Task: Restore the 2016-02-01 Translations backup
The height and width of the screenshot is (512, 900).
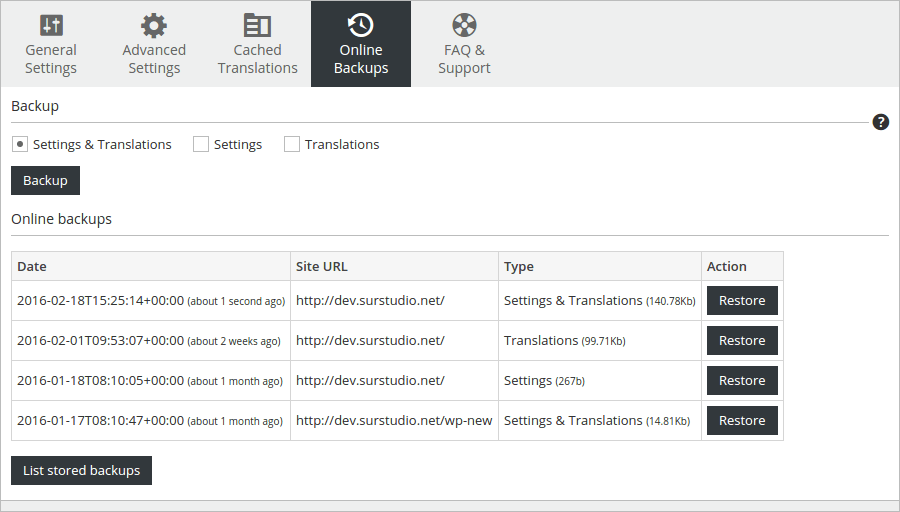Action: coord(742,340)
